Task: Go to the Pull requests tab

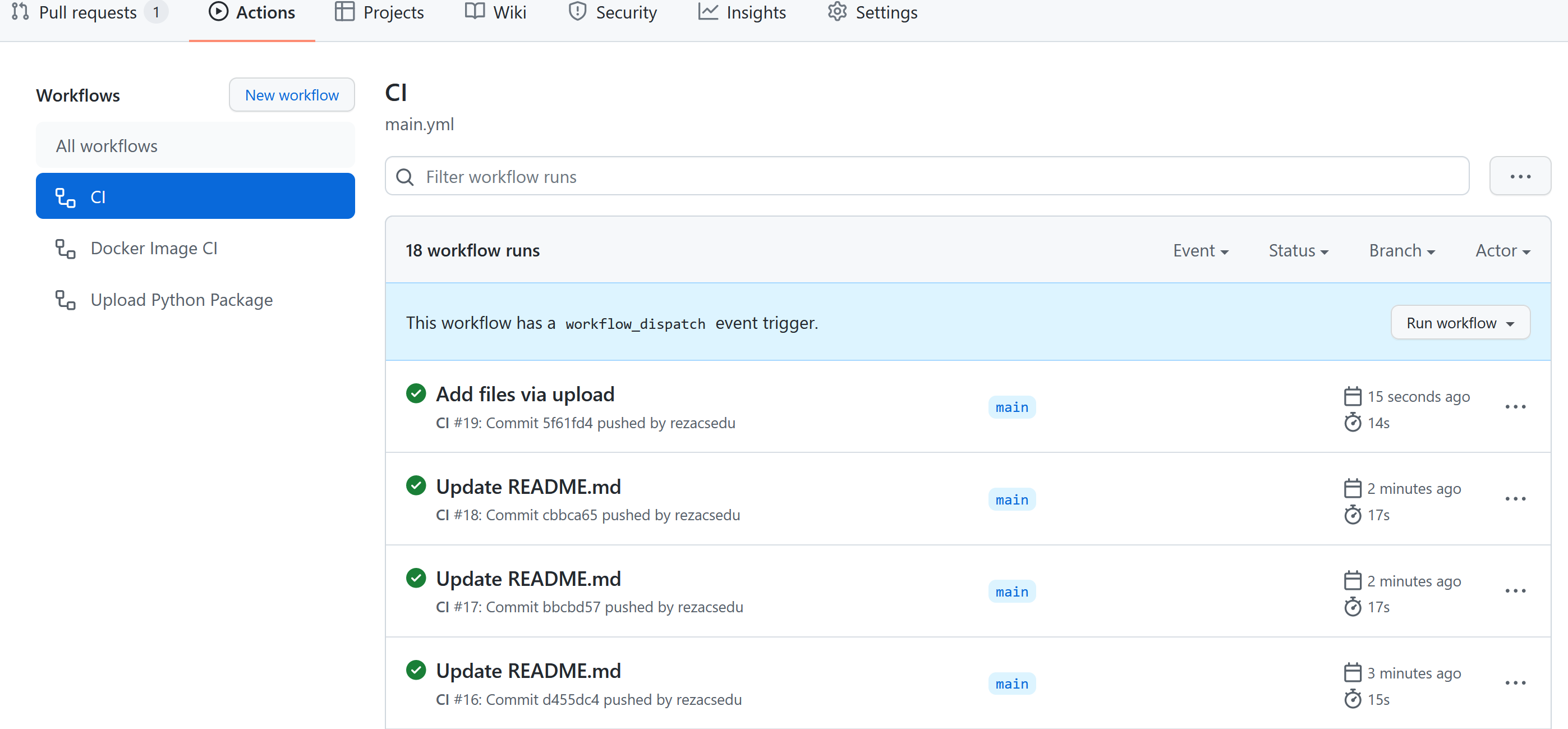Action: 87,12
